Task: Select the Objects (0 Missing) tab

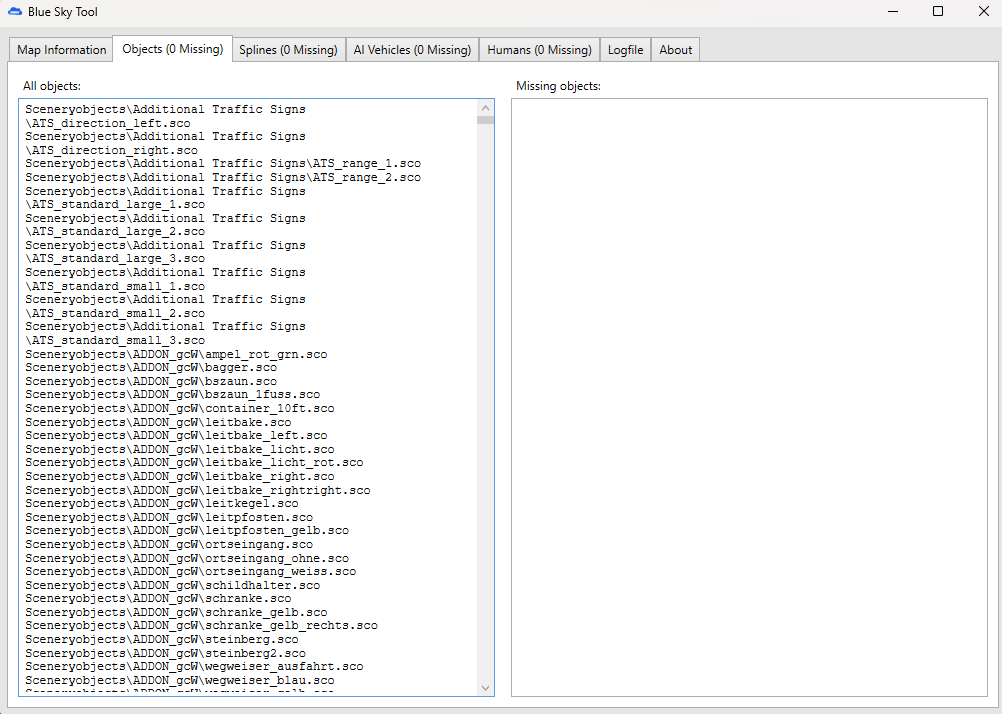Action: pyautogui.click(x=172, y=49)
